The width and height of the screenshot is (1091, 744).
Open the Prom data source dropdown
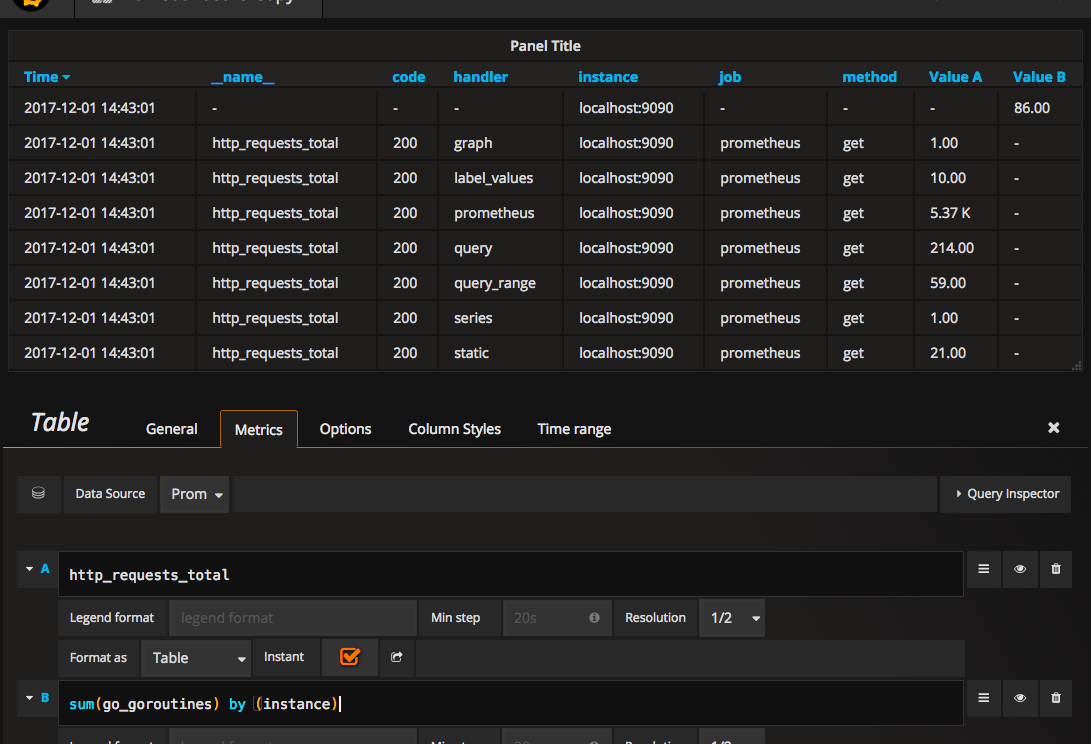[x=195, y=494]
